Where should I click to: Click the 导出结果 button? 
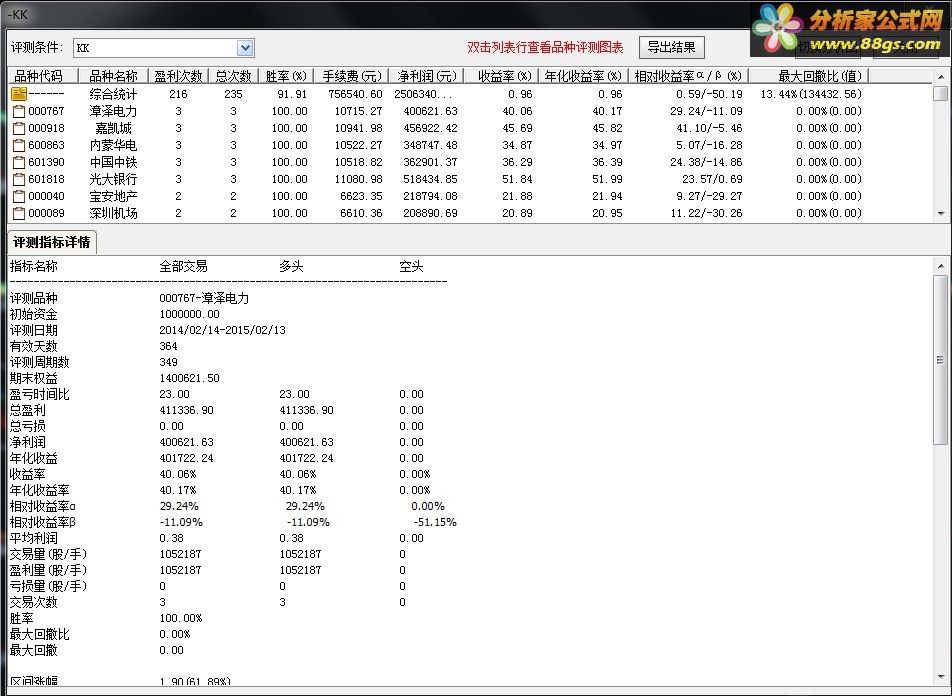[672, 47]
